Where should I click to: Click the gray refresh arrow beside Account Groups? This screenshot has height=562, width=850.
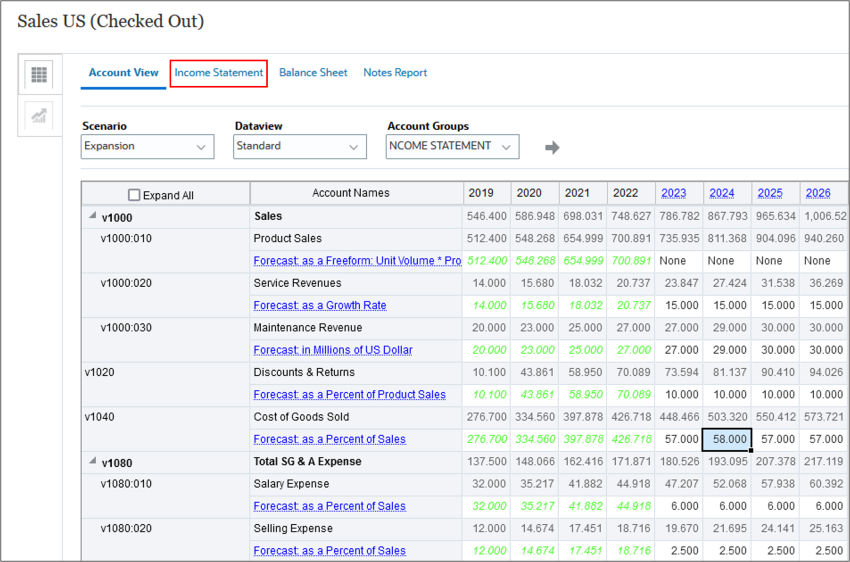[552, 147]
